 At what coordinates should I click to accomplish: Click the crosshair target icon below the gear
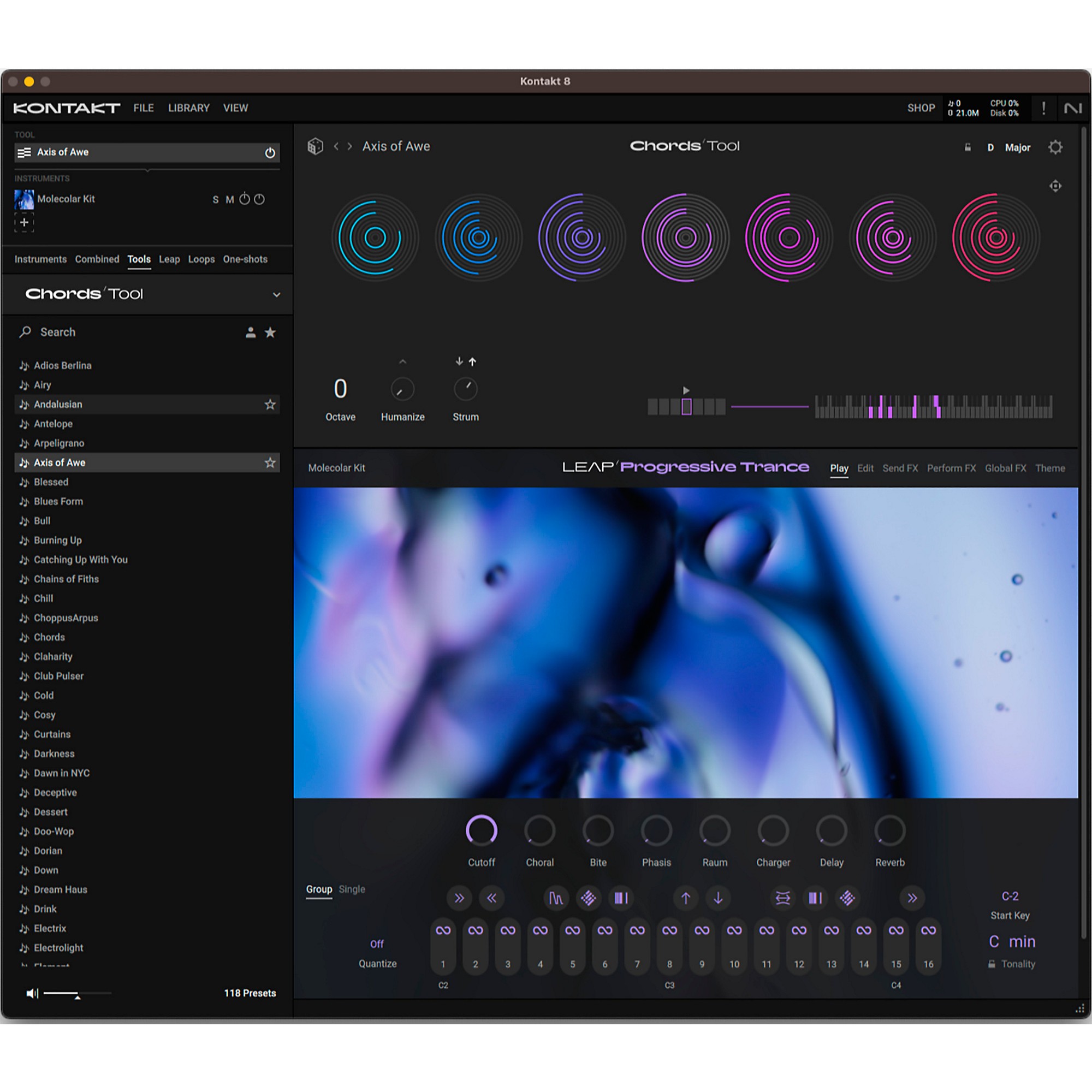[1055, 186]
